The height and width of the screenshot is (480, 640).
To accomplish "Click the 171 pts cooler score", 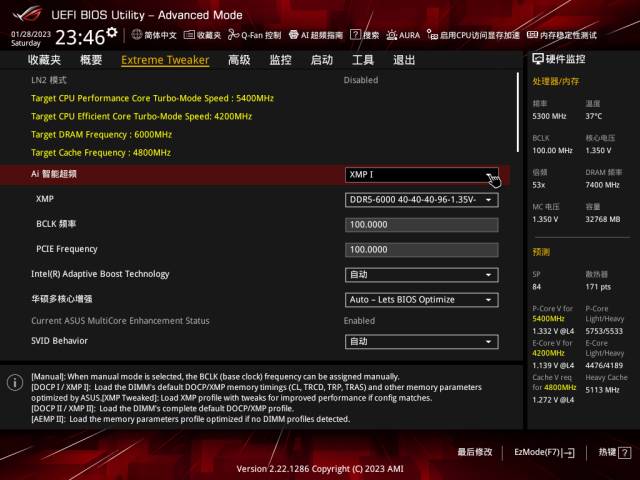I will click(598, 287).
